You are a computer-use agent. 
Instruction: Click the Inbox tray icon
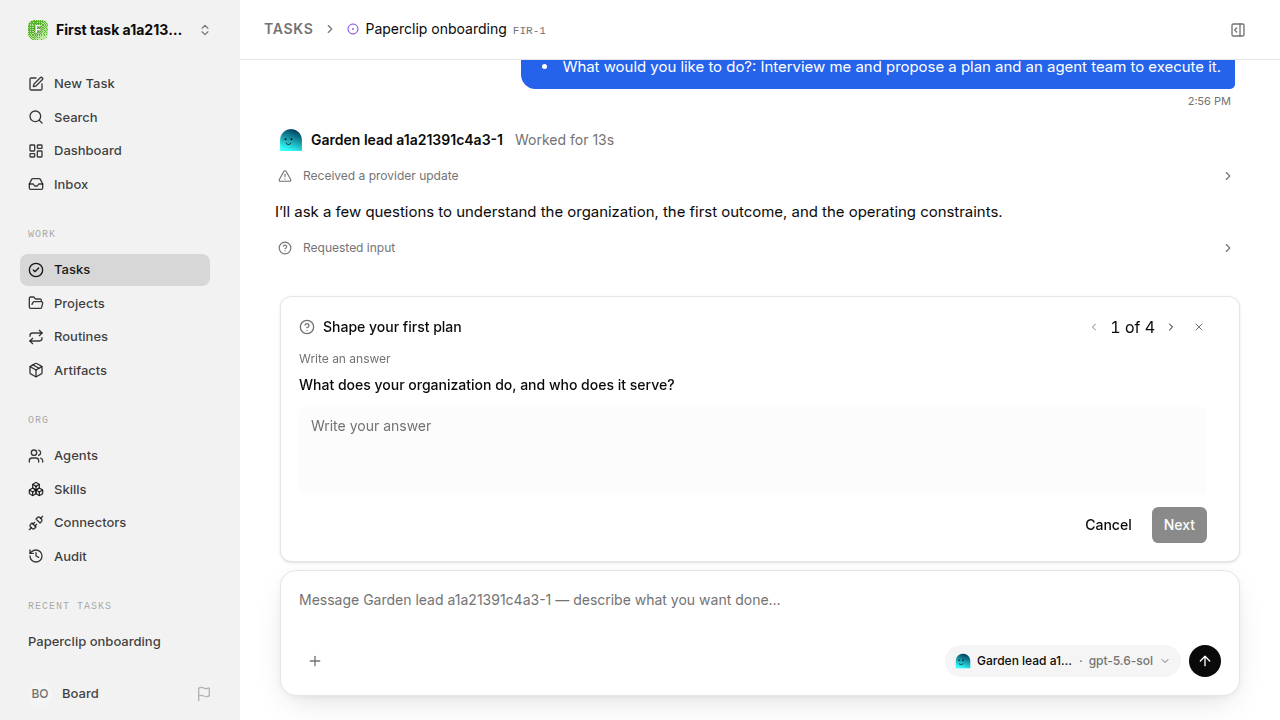pyautogui.click(x=36, y=185)
